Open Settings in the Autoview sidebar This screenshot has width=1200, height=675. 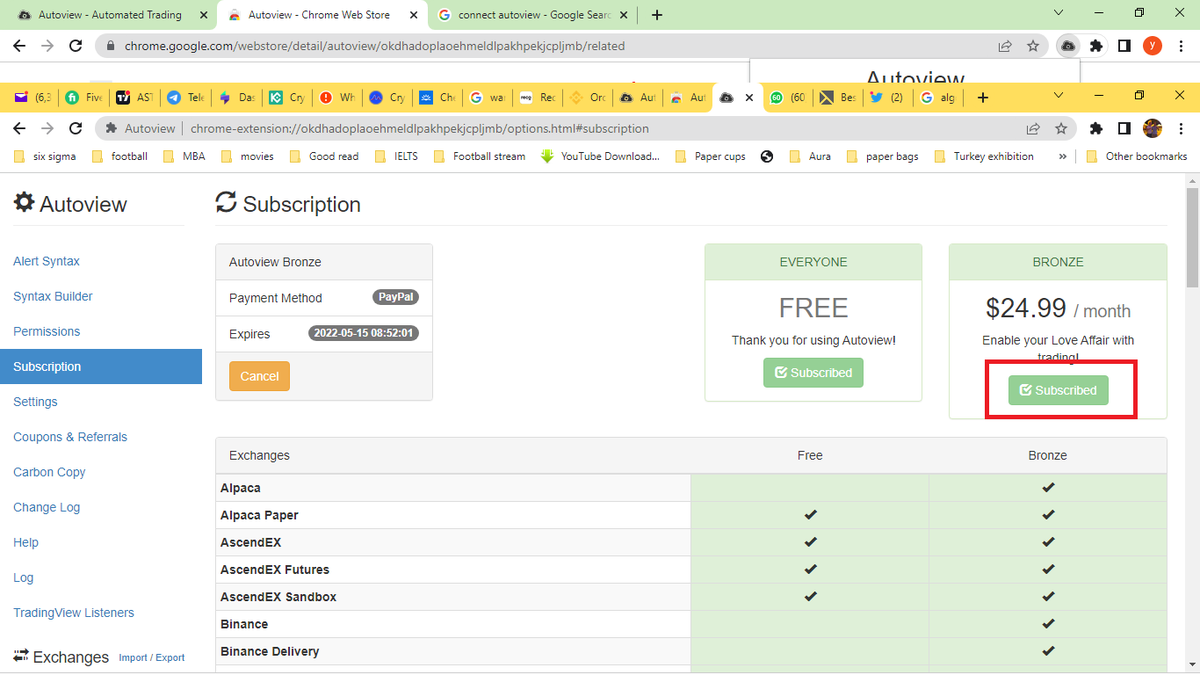coord(35,402)
